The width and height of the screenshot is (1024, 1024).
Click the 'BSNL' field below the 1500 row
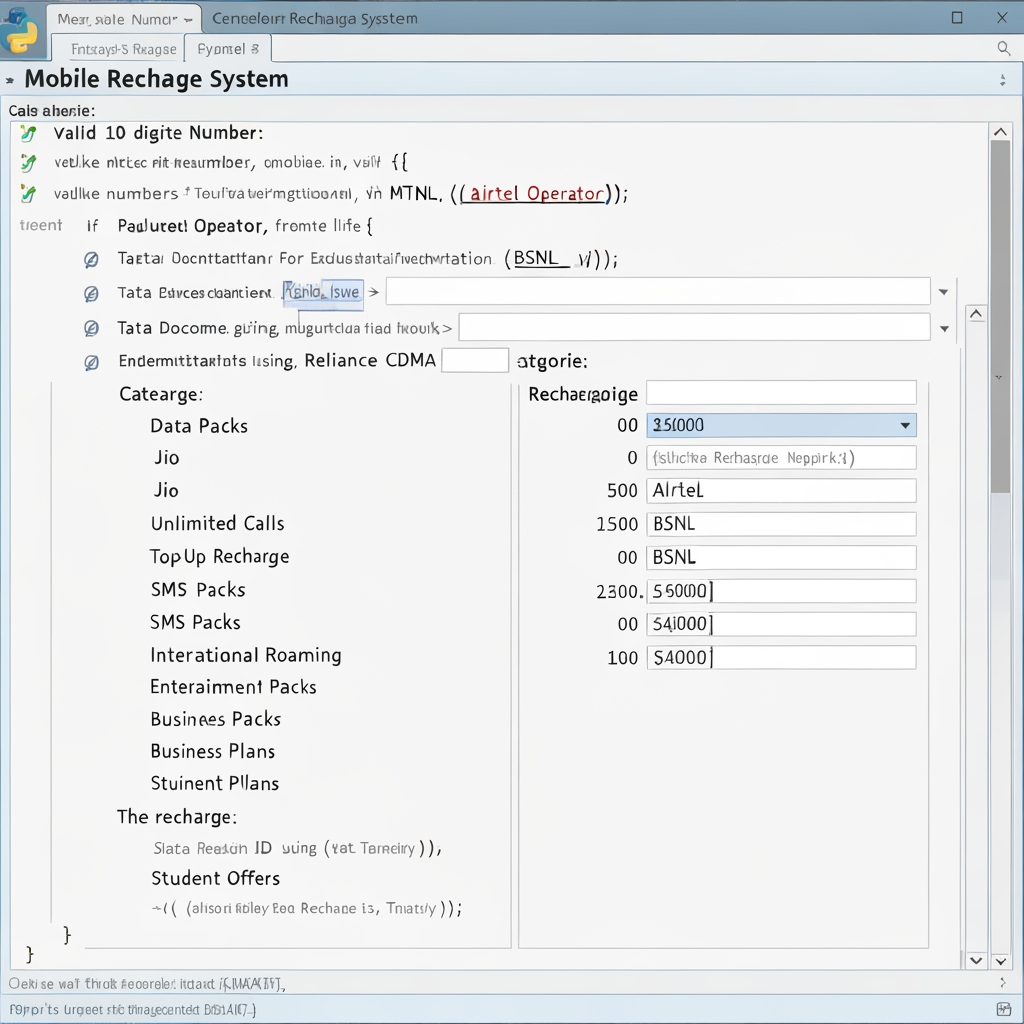(x=781, y=557)
